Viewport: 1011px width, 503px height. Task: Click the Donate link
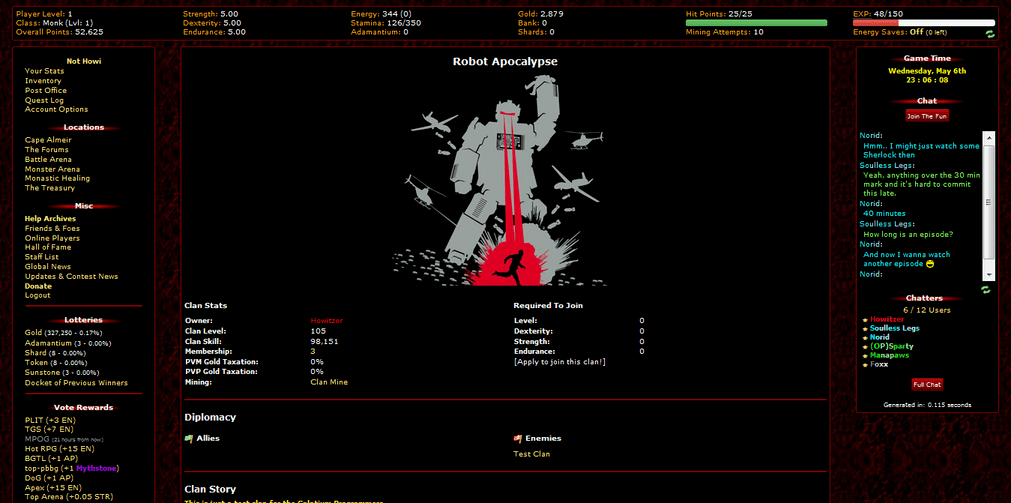[x=38, y=286]
